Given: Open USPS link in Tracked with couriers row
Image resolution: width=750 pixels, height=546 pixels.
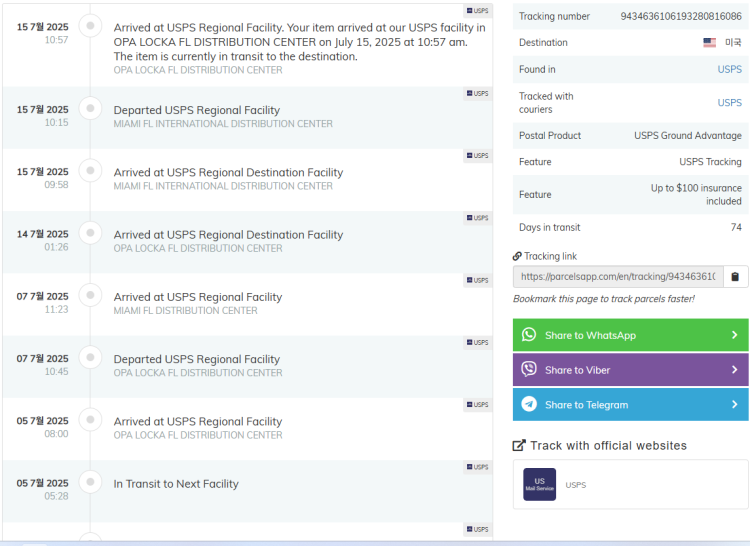Looking at the screenshot, I should coord(729,103).
